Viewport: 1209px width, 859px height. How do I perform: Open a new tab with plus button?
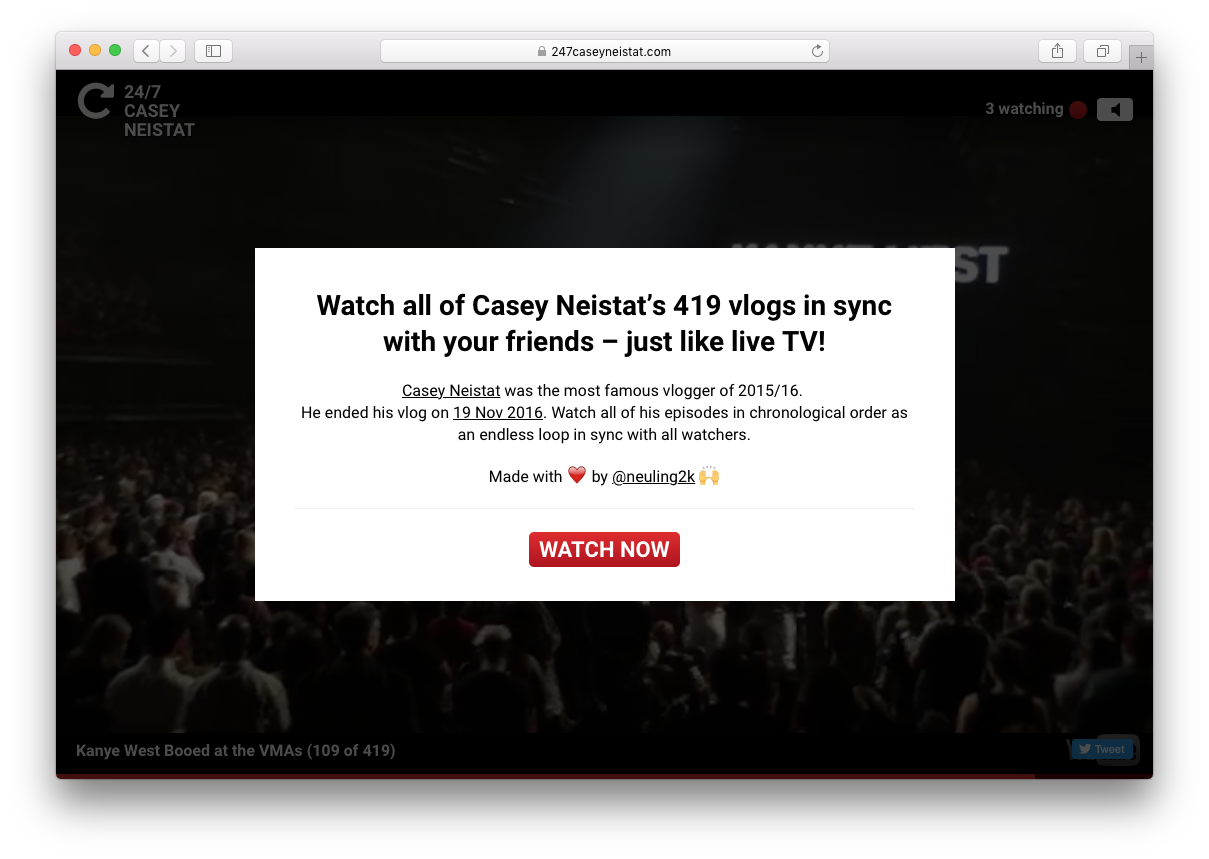[1141, 58]
